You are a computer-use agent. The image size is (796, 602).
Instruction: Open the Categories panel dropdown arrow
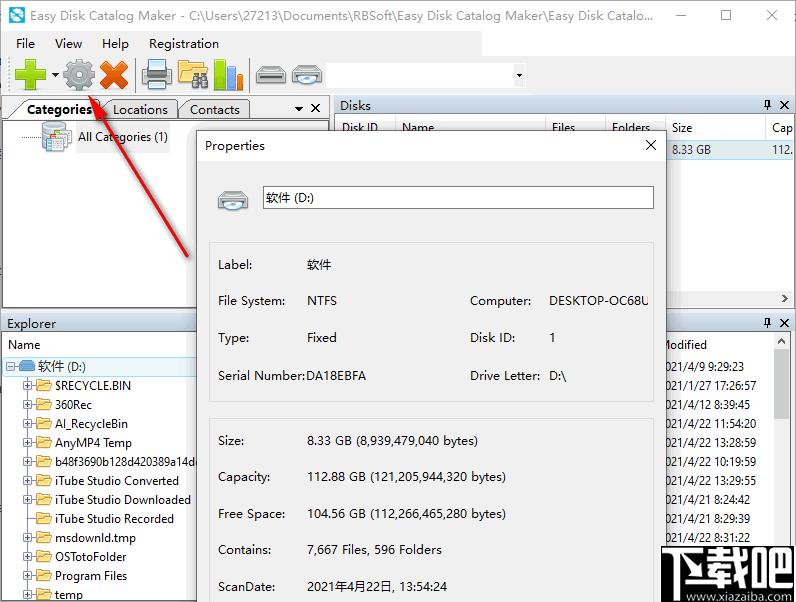point(299,109)
